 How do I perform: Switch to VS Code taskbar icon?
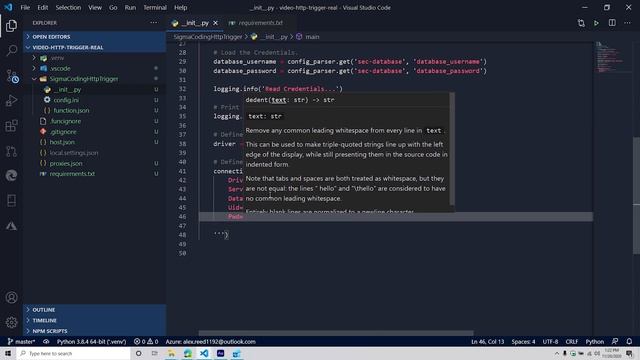tap(204, 353)
